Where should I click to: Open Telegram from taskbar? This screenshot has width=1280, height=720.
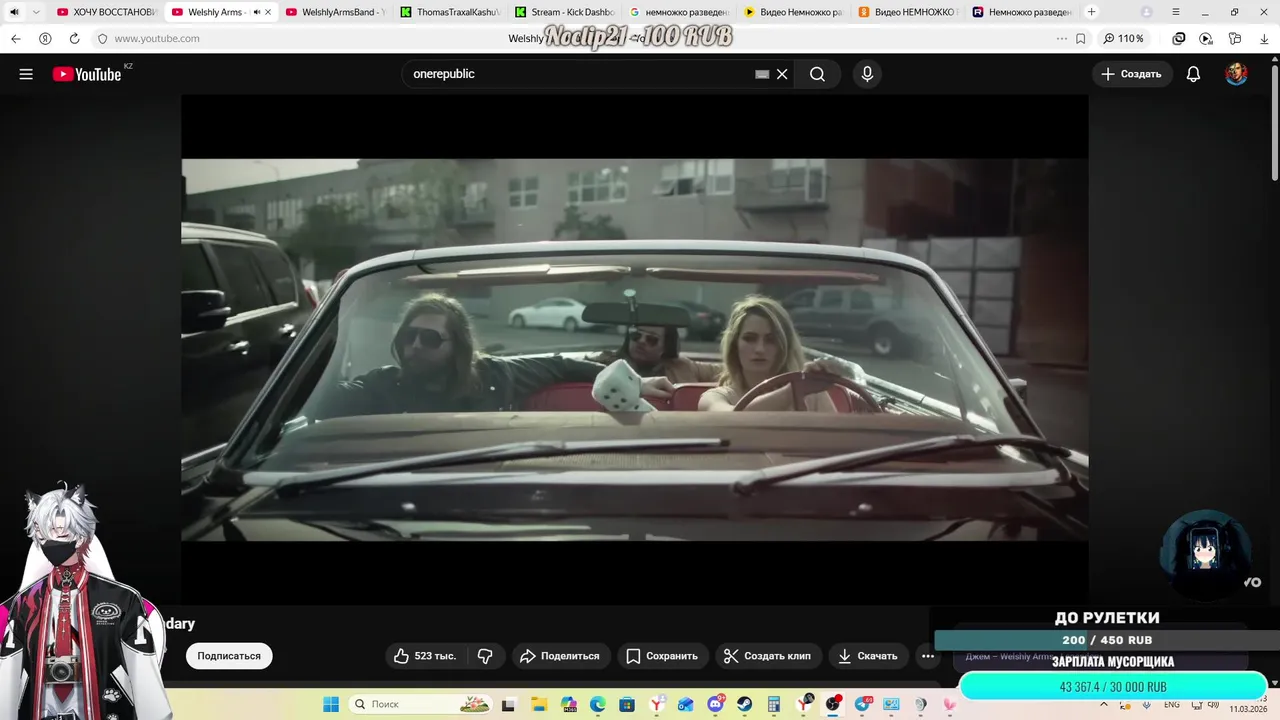click(862, 704)
